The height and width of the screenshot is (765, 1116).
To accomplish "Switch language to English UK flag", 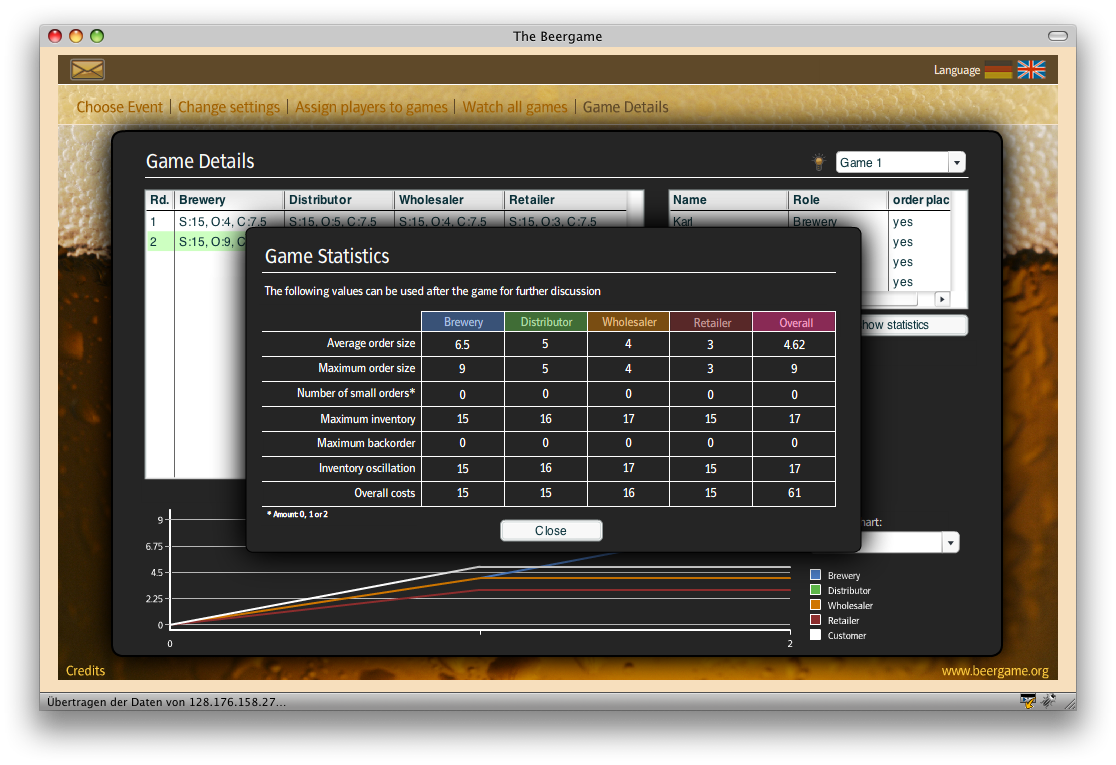I will 1031,70.
